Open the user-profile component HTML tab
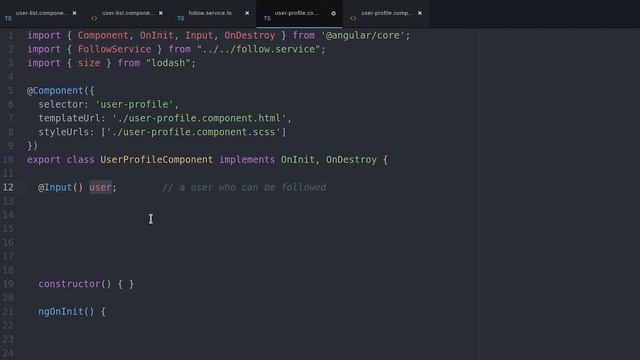This screenshot has width=640, height=360. 386,13
